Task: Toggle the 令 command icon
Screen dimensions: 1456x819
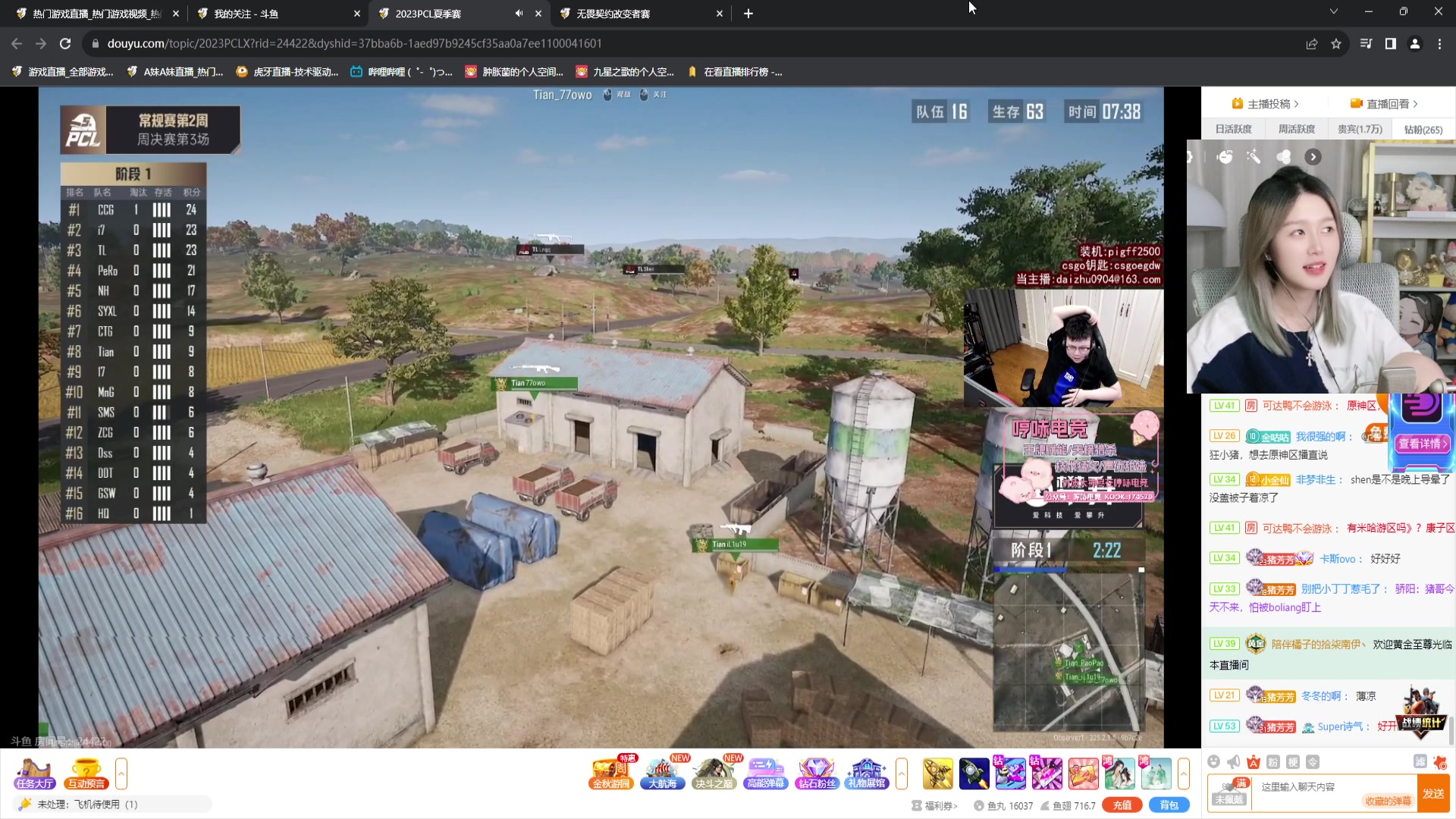Action: coord(1313,762)
